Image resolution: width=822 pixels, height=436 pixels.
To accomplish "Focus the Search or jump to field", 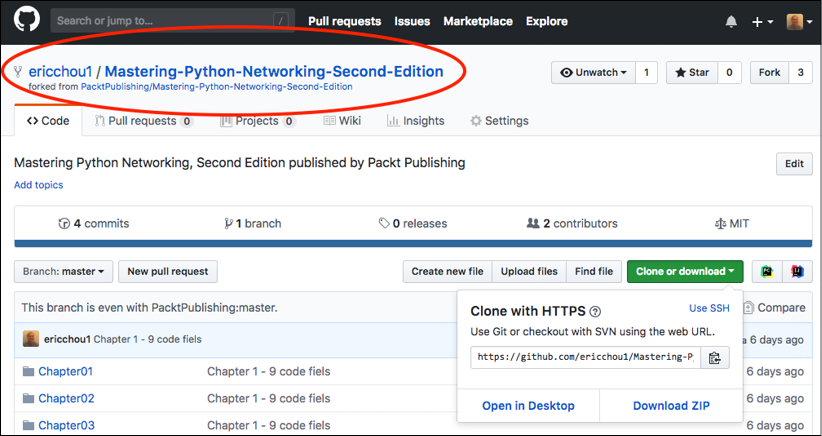I will [172, 21].
